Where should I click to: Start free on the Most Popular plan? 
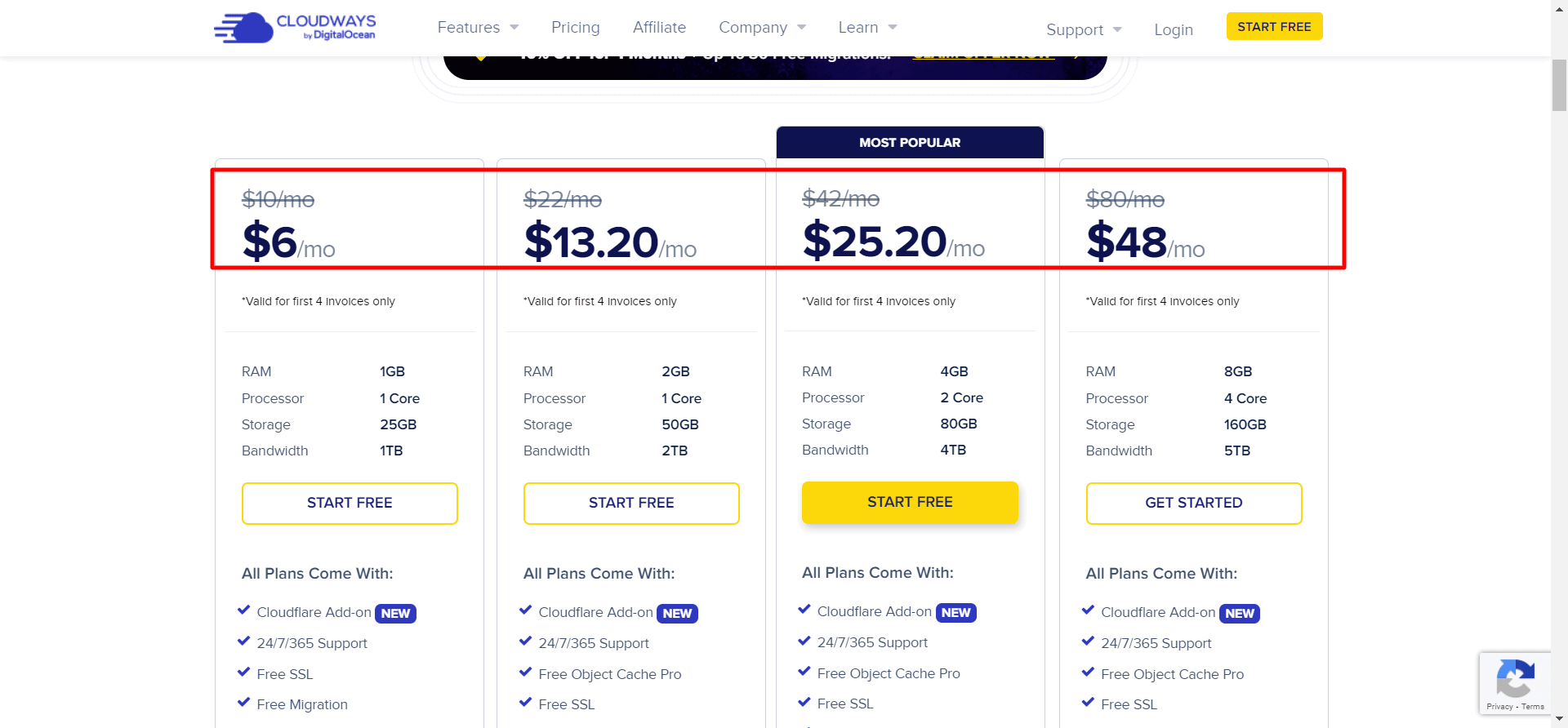[x=910, y=502]
